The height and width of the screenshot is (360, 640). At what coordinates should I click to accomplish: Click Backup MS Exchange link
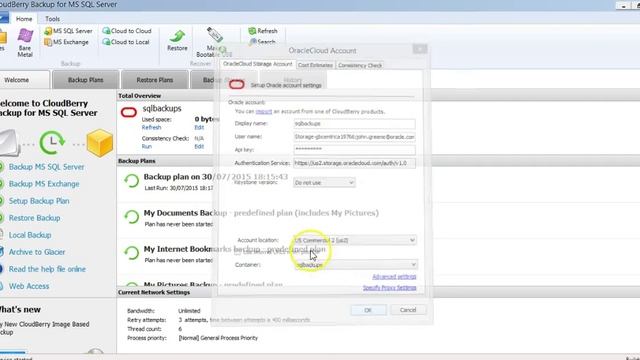pyautogui.click(x=44, y=184)
